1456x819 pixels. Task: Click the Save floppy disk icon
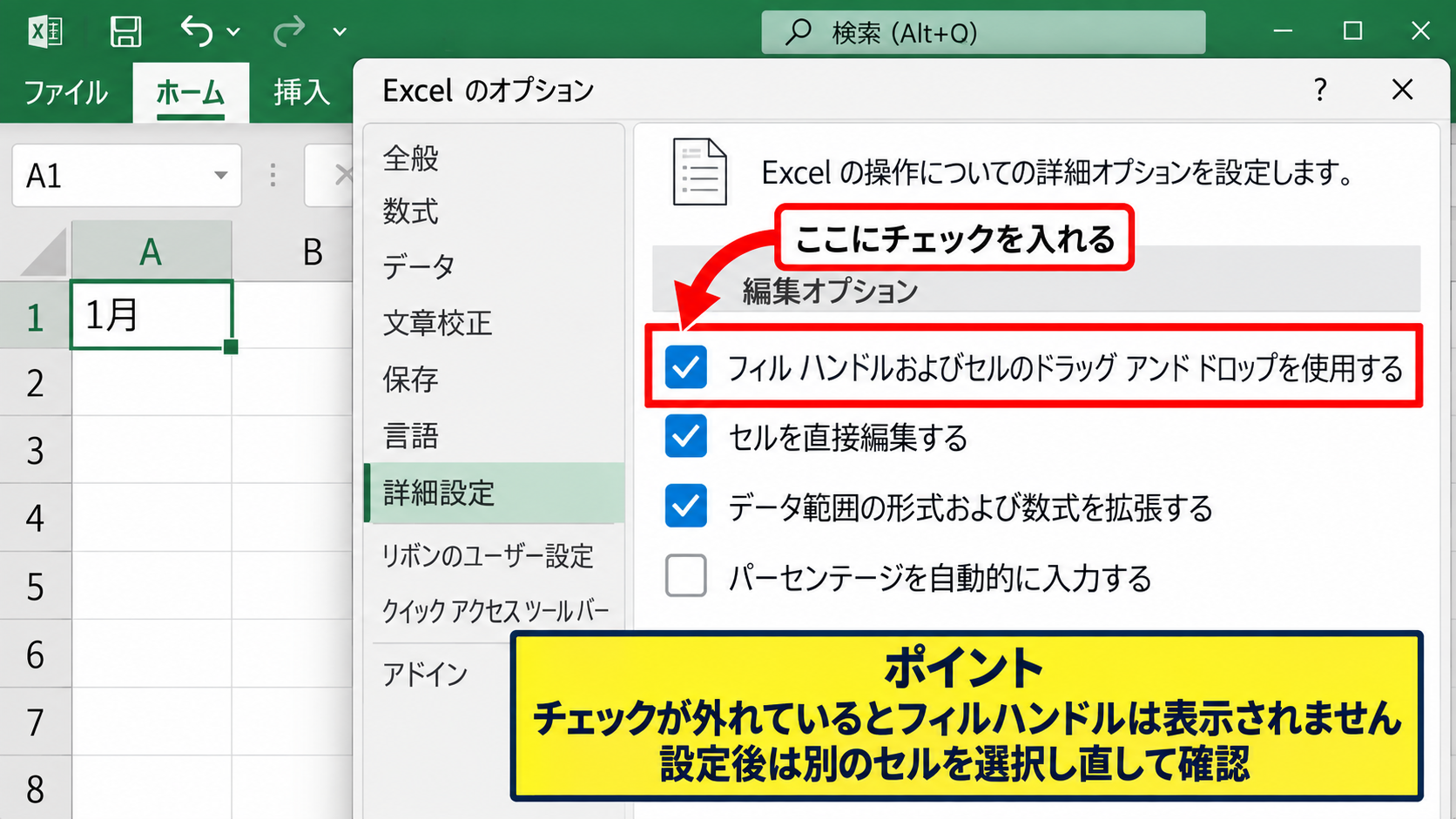pyautogui.click(x=125, y=32)
